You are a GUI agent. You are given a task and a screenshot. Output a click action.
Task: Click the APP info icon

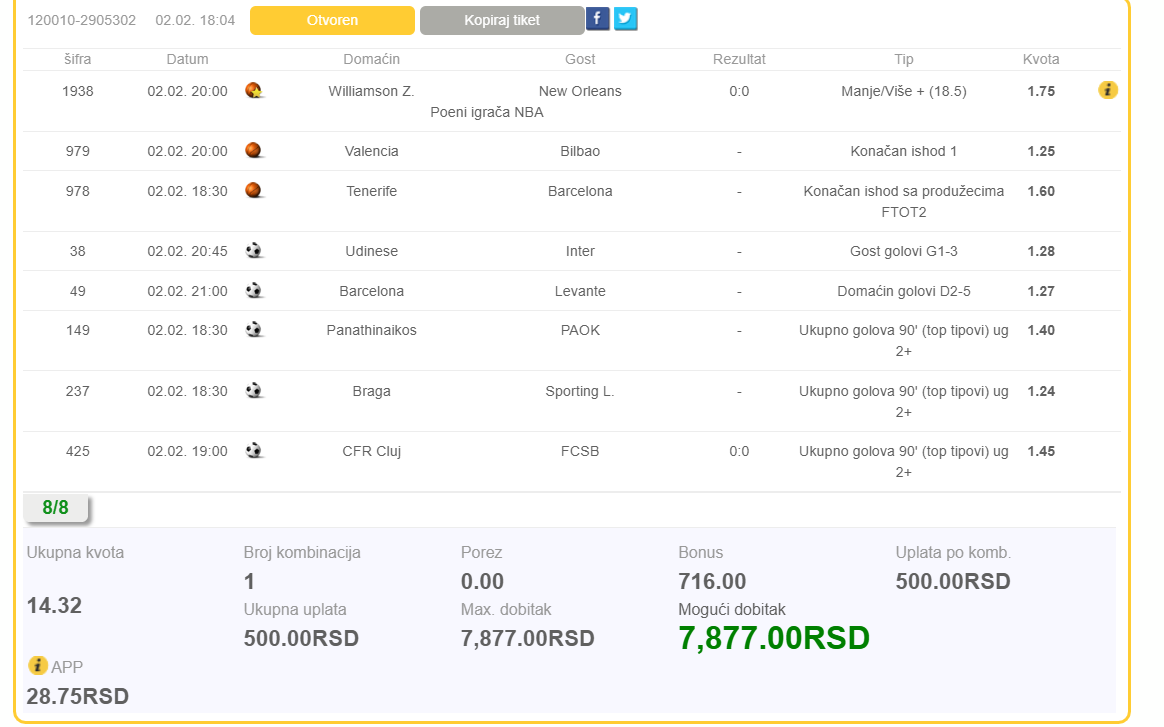tap(37, 665)
